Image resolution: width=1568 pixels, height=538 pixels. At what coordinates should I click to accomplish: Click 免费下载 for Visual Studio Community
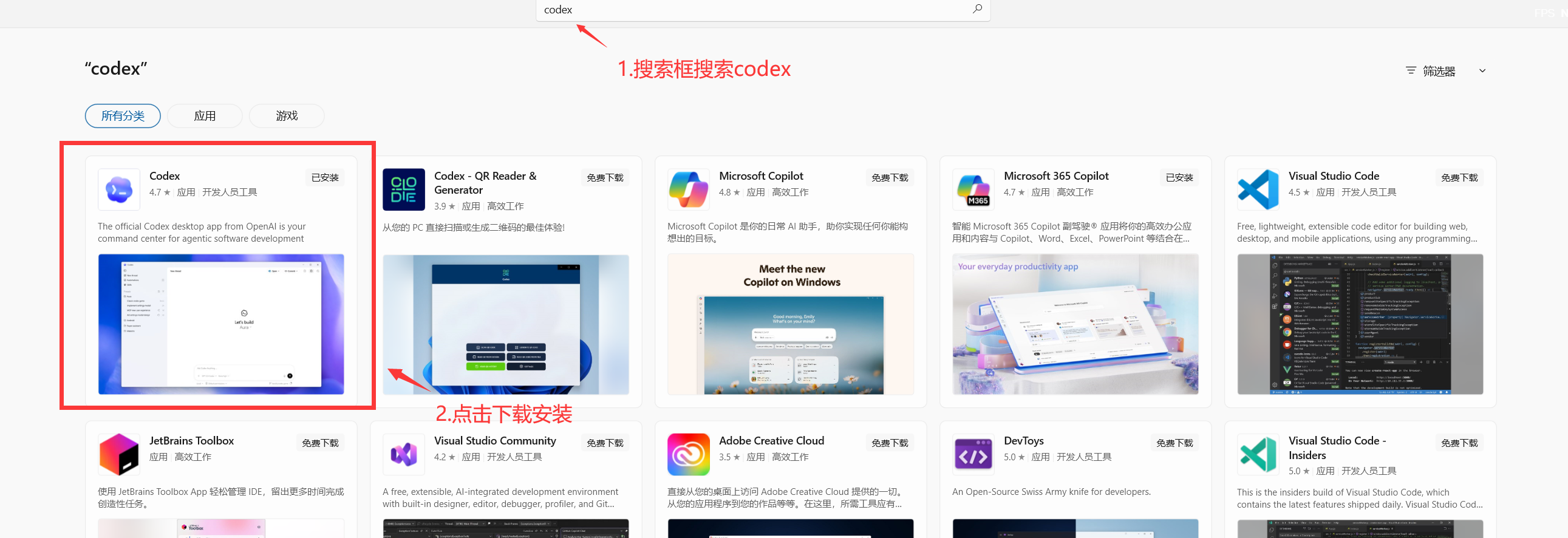(x=605, y=443)
